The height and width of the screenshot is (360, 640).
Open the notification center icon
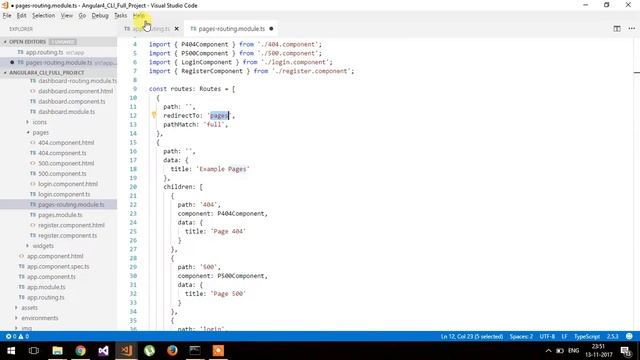pos(626,351)
